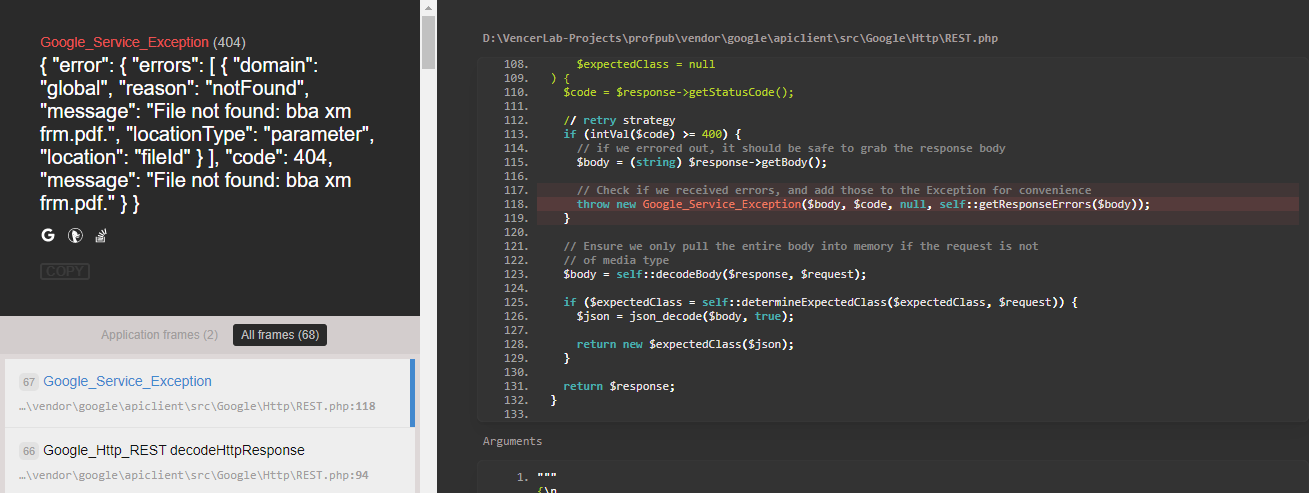Image resolution: width=1309 pixels, height=493 pixels.
Task: Click the '// retry strategy' comment line
Action: click(x=619, y=120)
